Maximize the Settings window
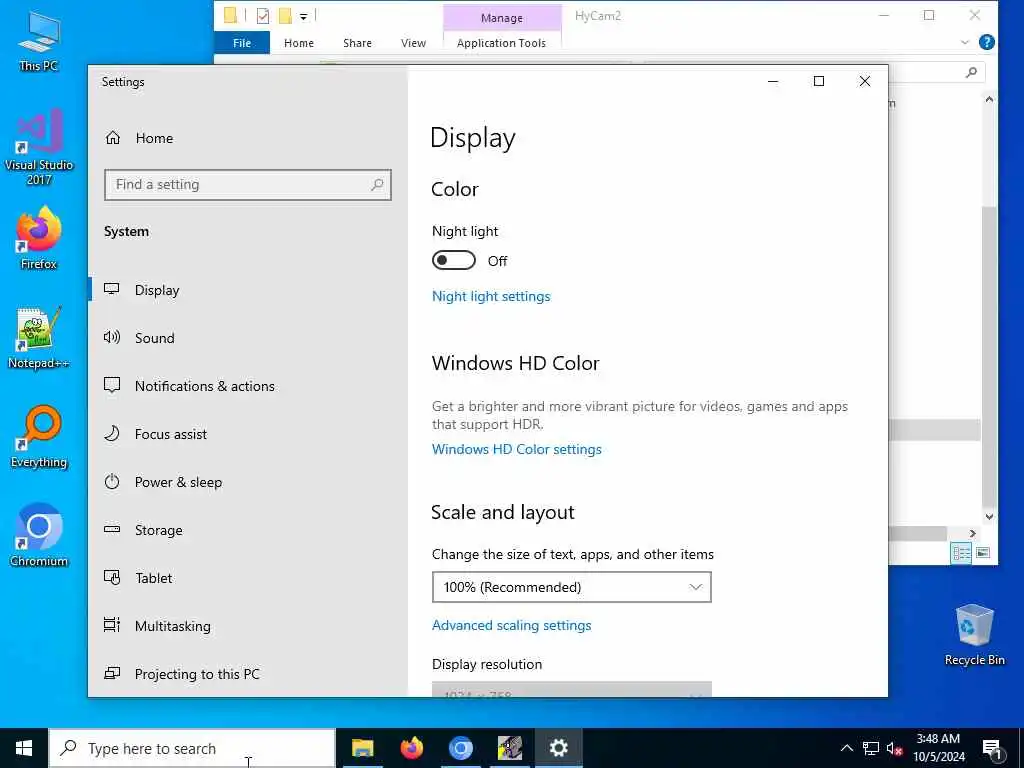Viewport: 1024px width, 768px height. [x=819, y=81]
